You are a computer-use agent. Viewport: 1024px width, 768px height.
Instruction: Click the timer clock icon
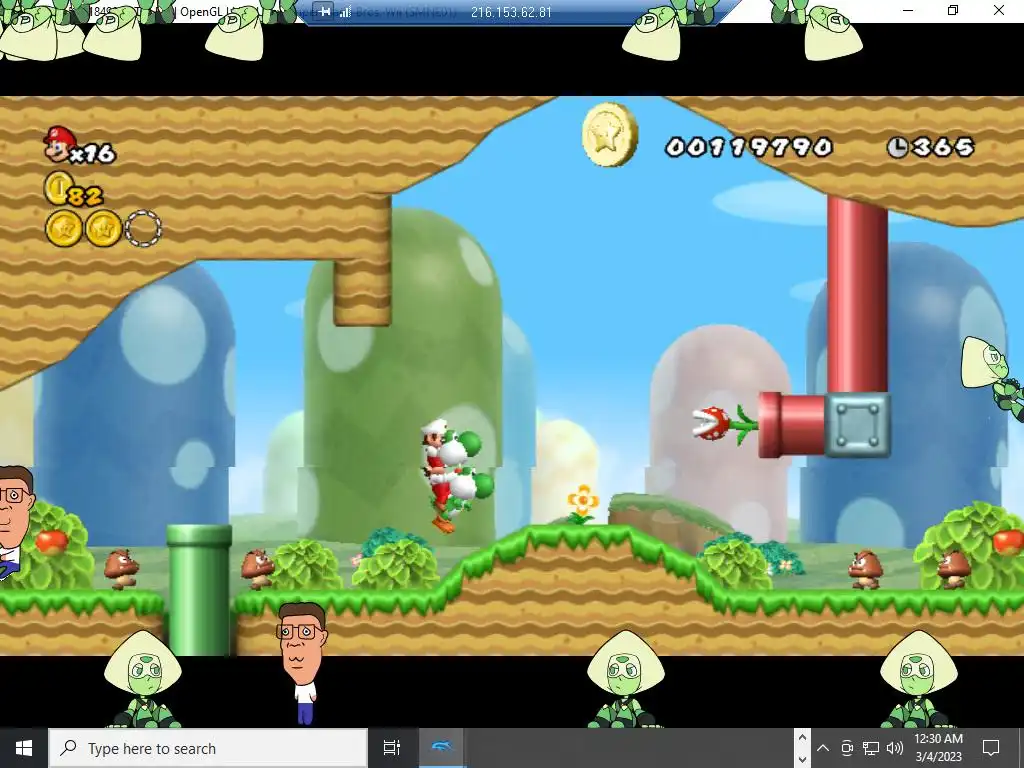click(897, 148)
